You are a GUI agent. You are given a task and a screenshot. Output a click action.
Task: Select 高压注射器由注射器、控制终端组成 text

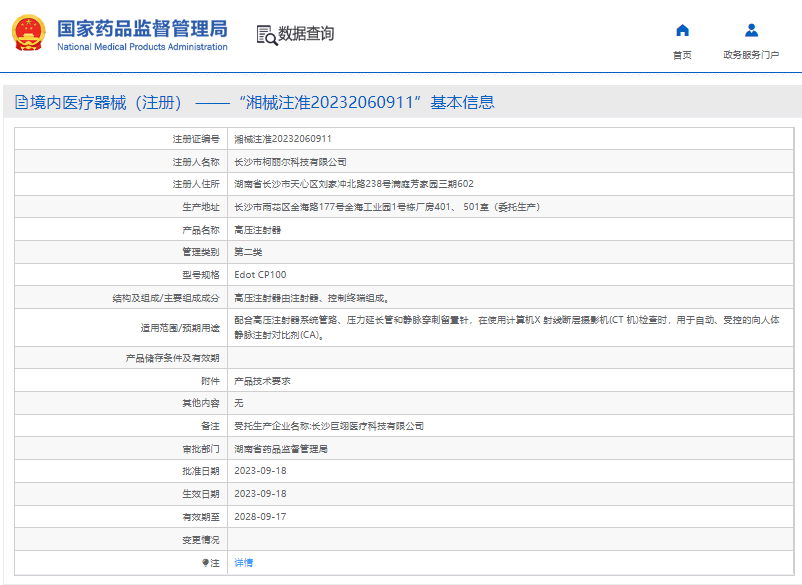(x=312, y=298)
